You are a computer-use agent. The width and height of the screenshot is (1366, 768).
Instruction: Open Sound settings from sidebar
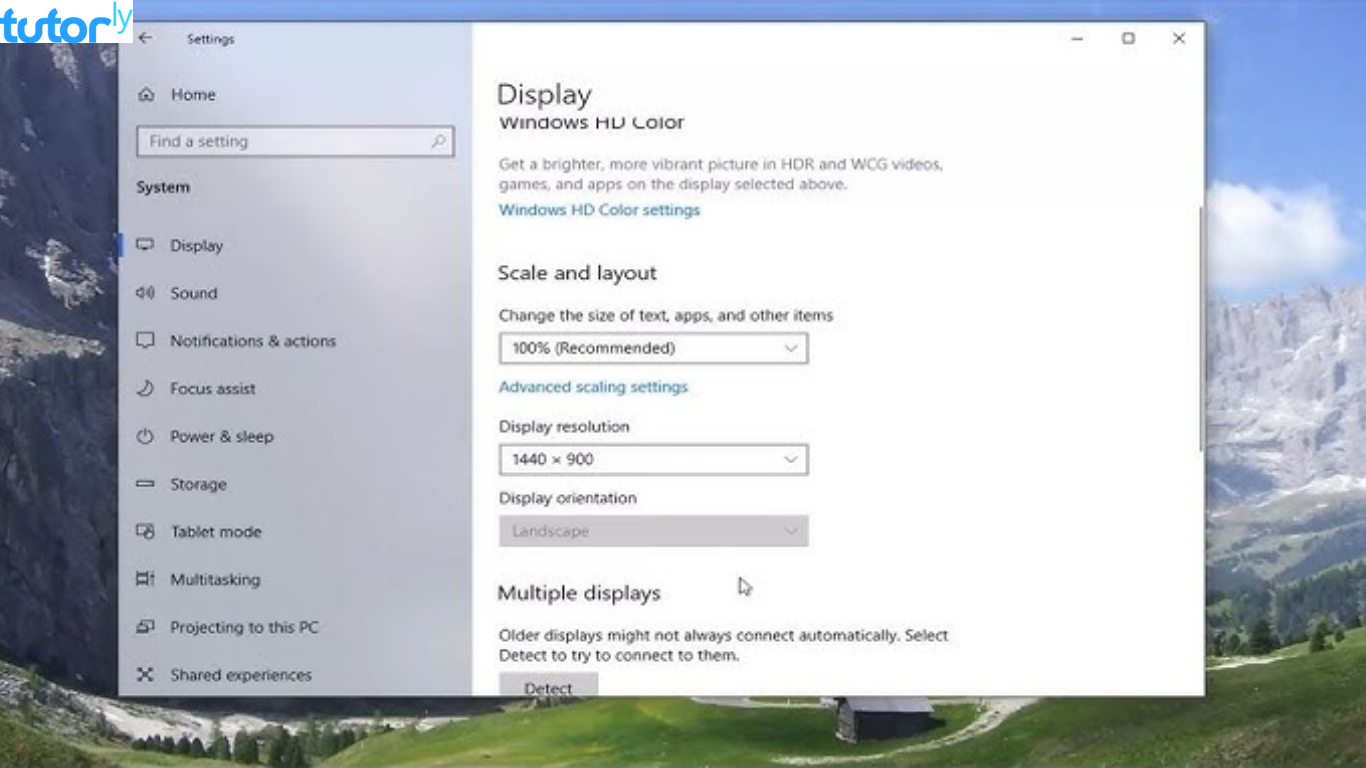[x=194, y=293]
